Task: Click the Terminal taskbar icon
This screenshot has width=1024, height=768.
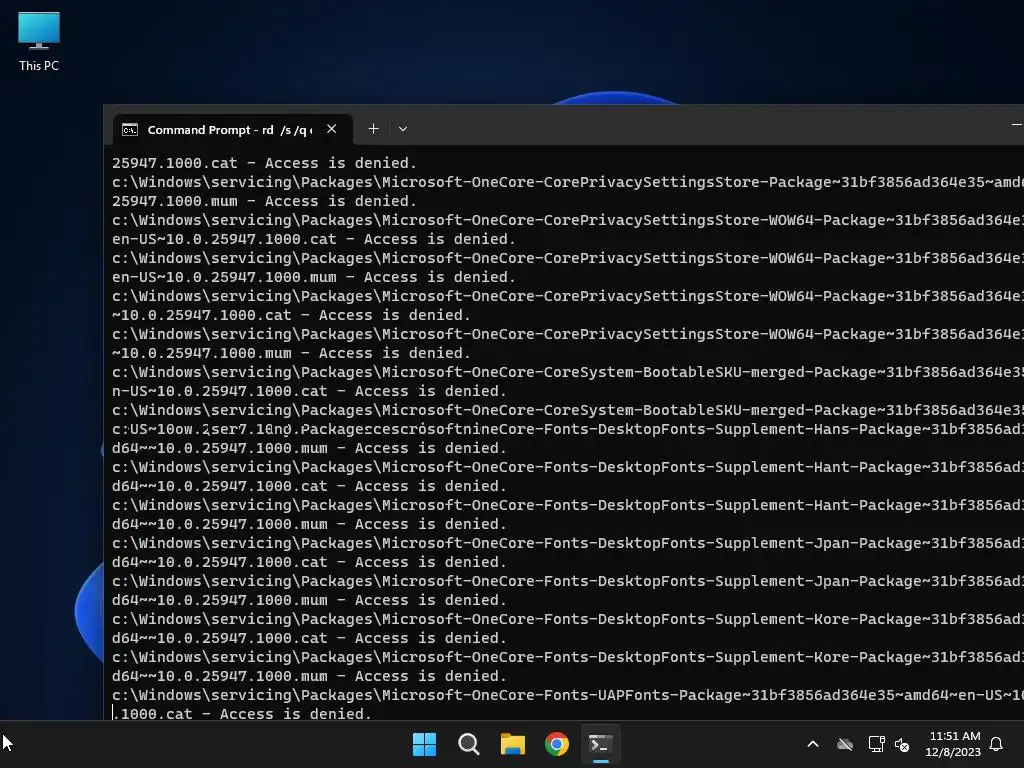Action: 601,744
